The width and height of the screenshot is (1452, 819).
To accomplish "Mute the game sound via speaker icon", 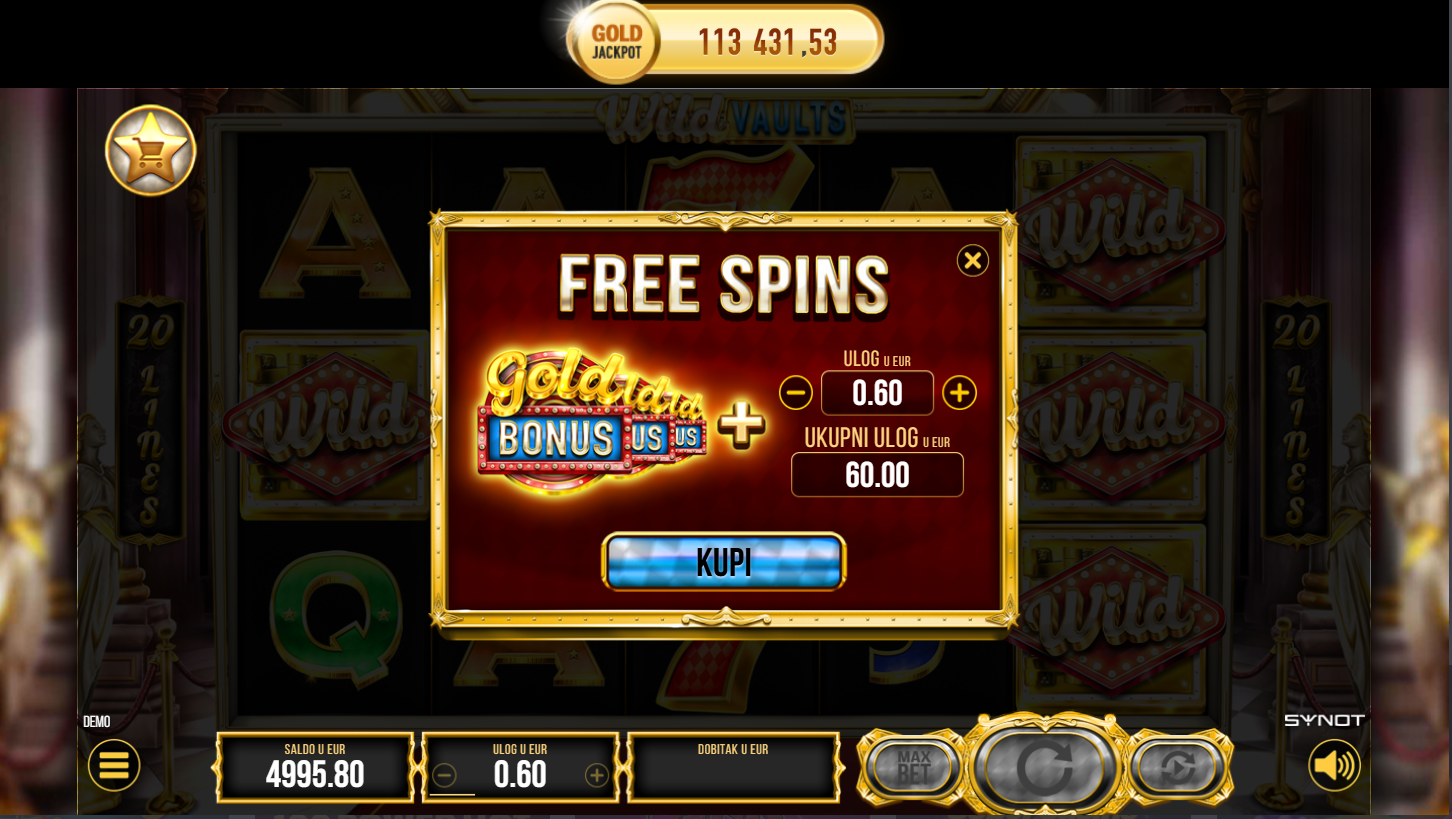I will [x=1334, y=765].
